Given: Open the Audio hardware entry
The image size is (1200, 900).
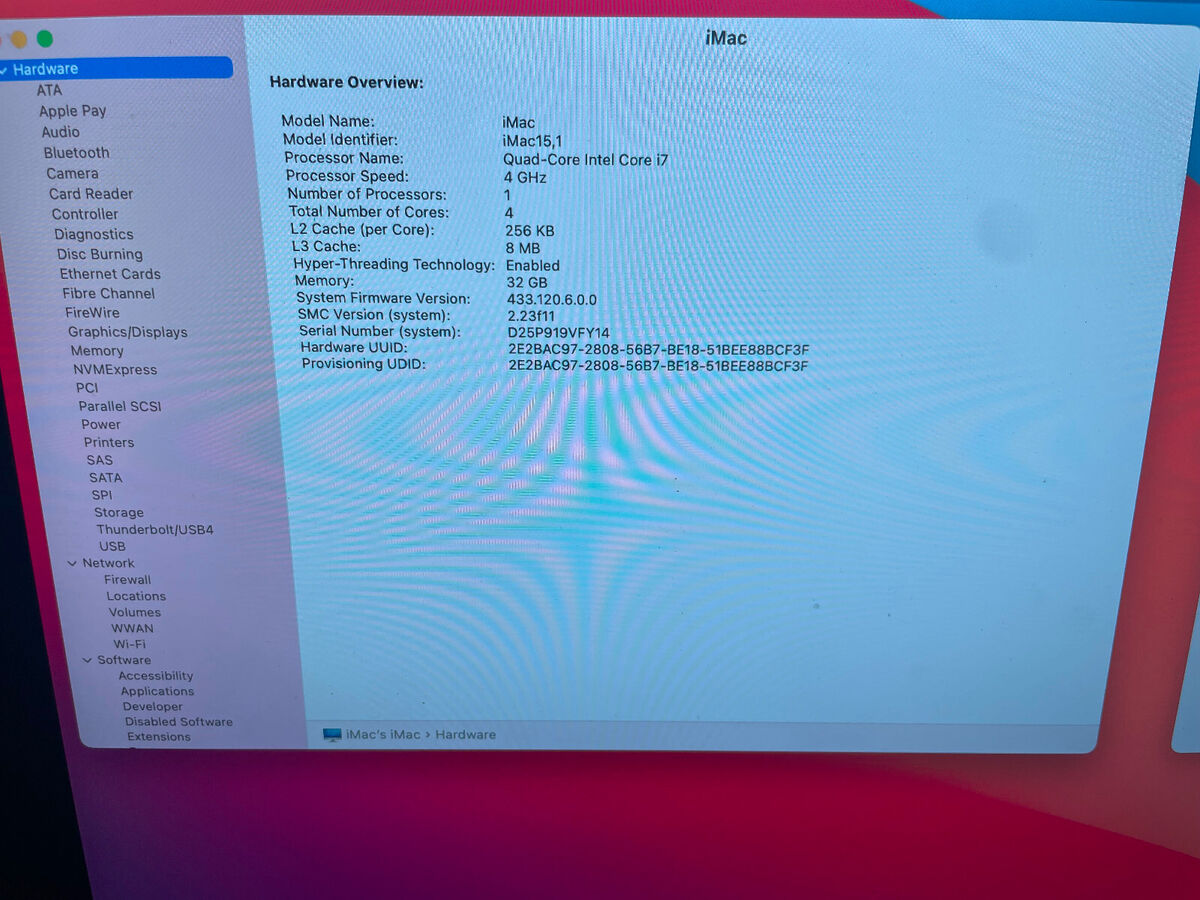Looking at the screenshot, I should coord(60,132).
